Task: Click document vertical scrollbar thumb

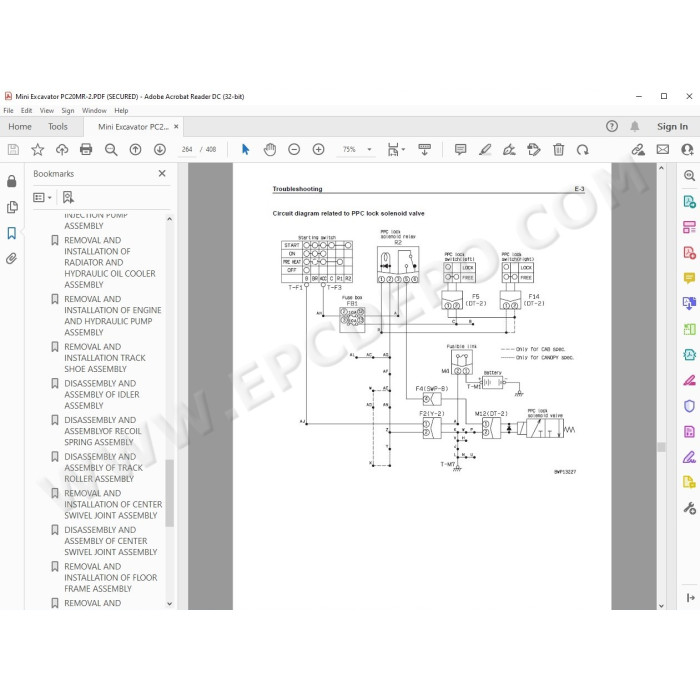Action: (x=661, y=447)
